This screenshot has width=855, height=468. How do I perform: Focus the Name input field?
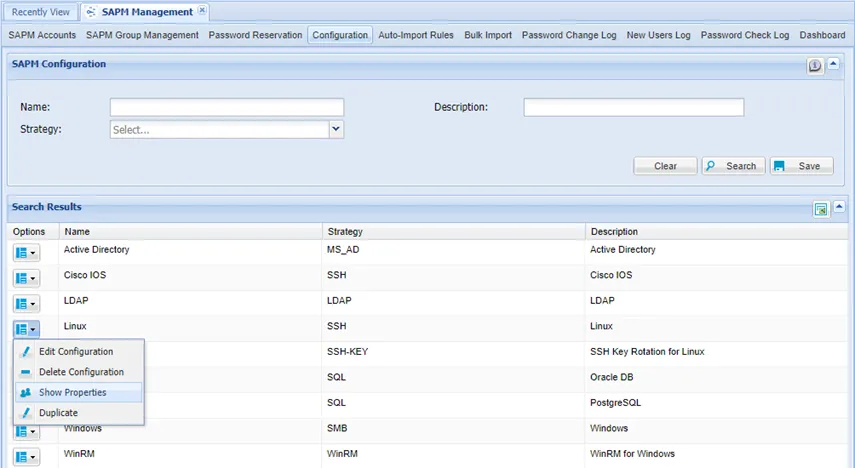pyautogui.click(x=227, y=107)
